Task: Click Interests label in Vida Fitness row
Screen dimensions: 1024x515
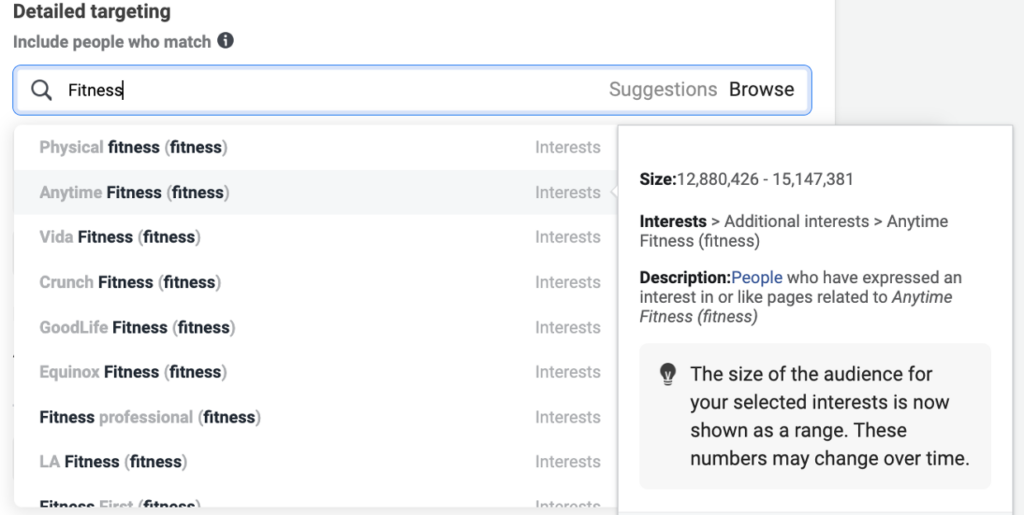Action: point(568,237)
